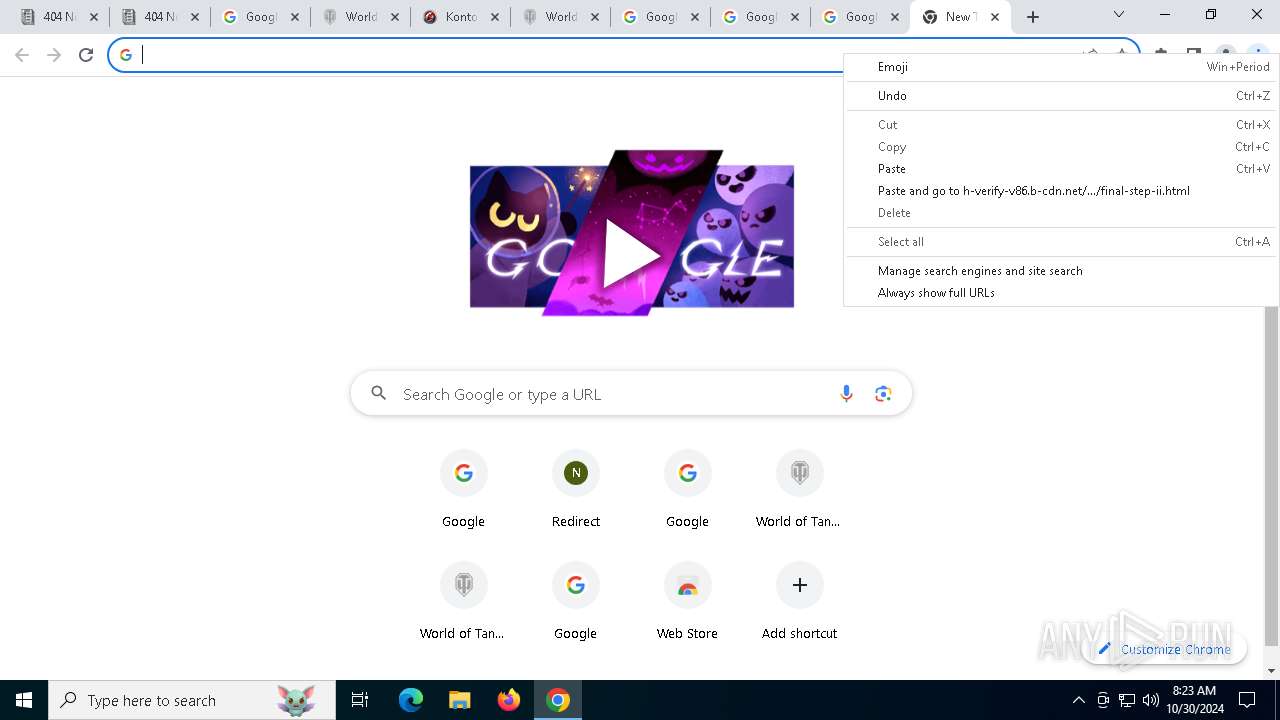The image size is (1280, 720).
Task: Click the forward navigation arrow
Action: [54, 55]
